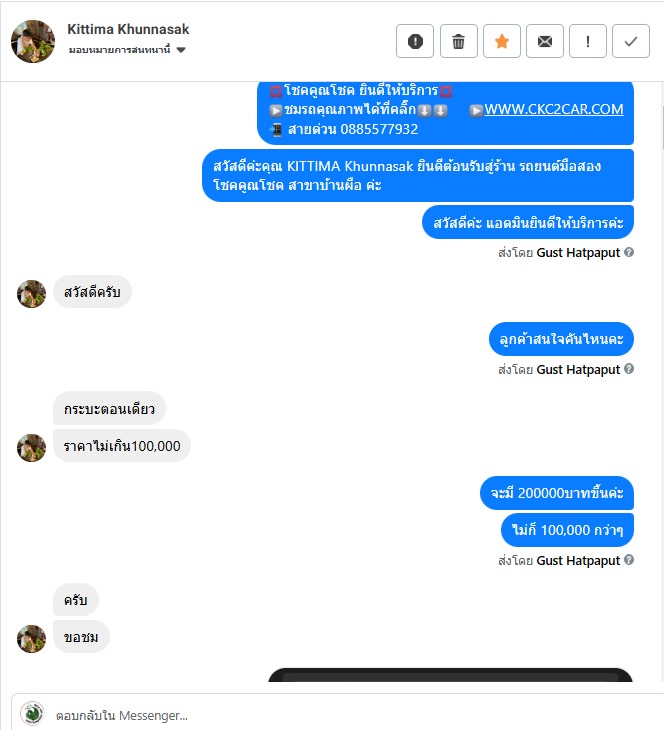
Task: Click the "จะมี 200000บาทขึ้นค่ะ" message bubble
Action: click(557, 493)
